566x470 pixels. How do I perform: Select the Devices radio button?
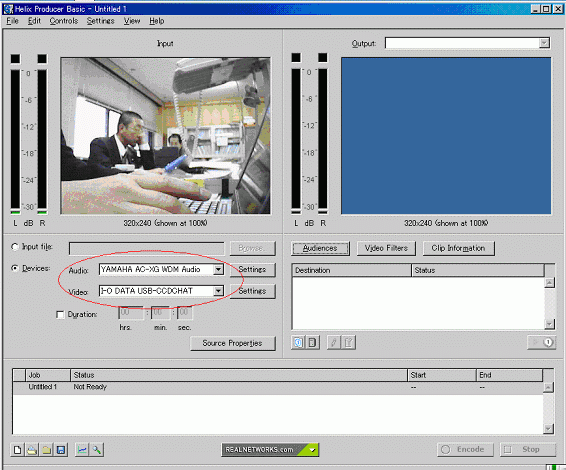pyautogui.click(x=15, y=268)
